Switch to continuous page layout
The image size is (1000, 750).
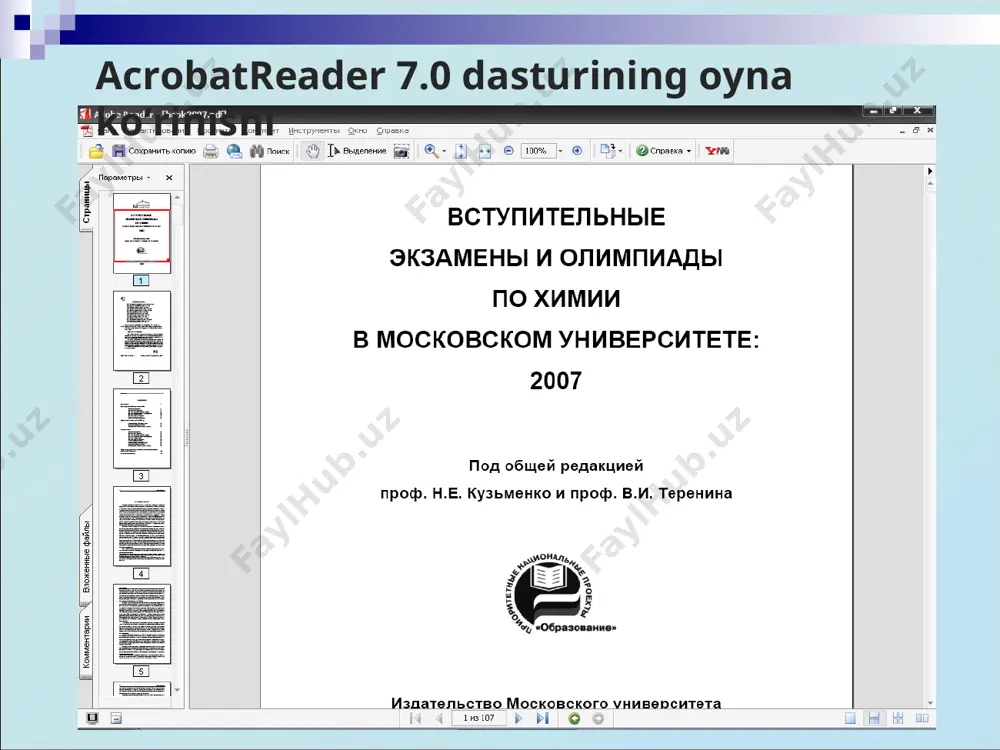tap(874, 719)
